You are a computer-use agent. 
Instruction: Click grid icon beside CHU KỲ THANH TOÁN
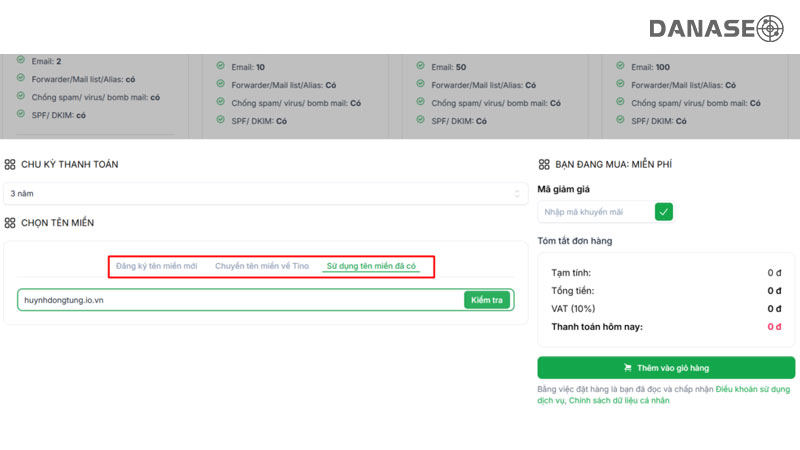pyautogui.click(x=10, y=164)
